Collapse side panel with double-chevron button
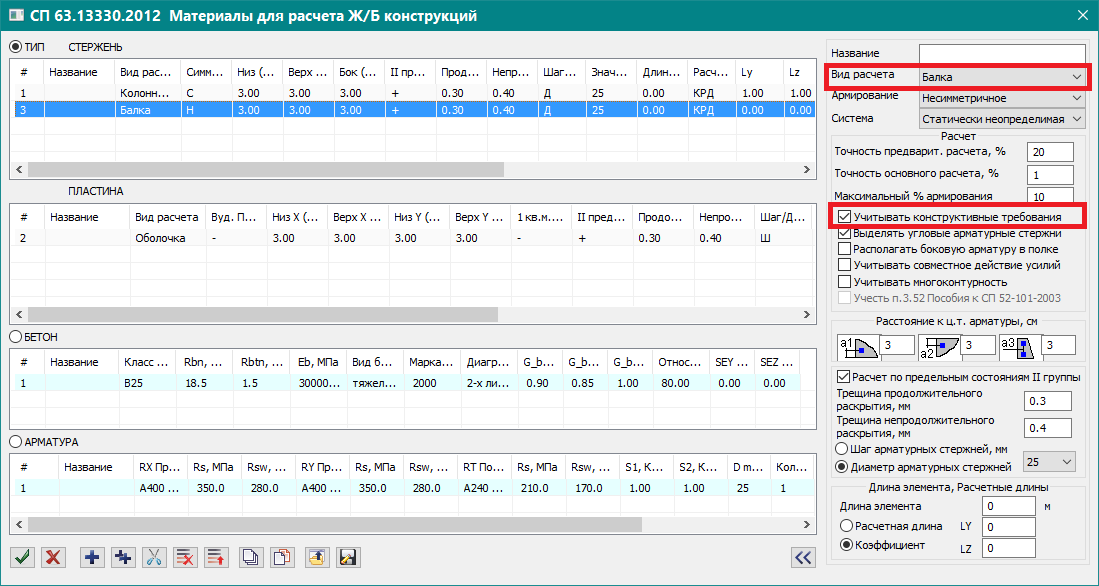This screenshot has height=586, width=1099. click(x=801, y=558)
